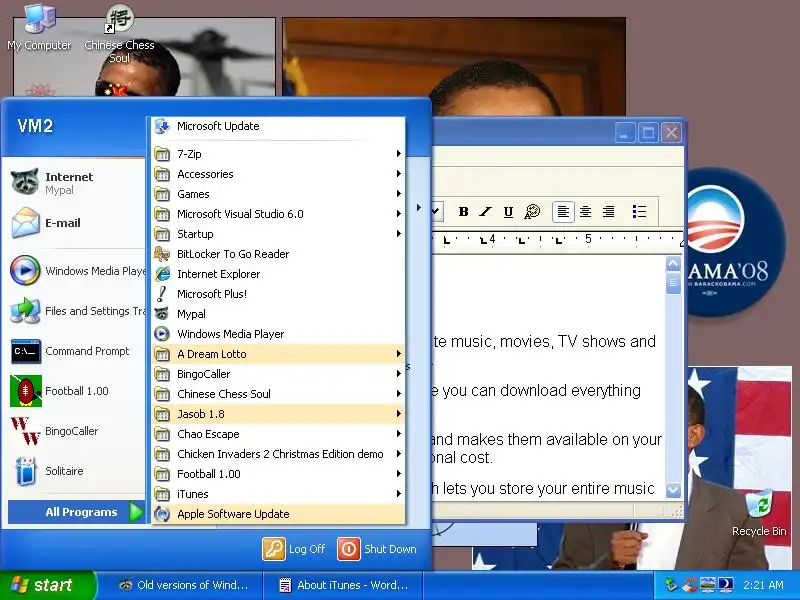The image size is (800, 600).
Task: Start Solitaire from Start menu
Action: [77, 471]
